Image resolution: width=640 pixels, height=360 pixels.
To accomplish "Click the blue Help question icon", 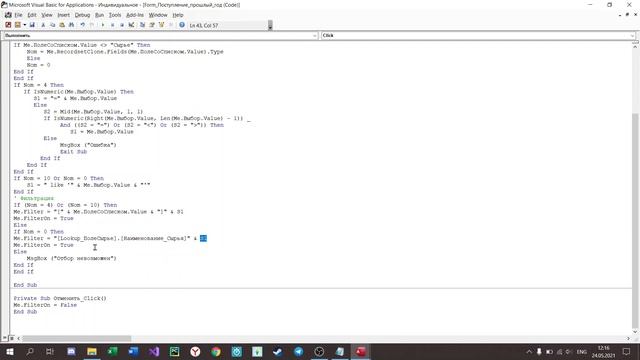I will (x=182, y=25).
